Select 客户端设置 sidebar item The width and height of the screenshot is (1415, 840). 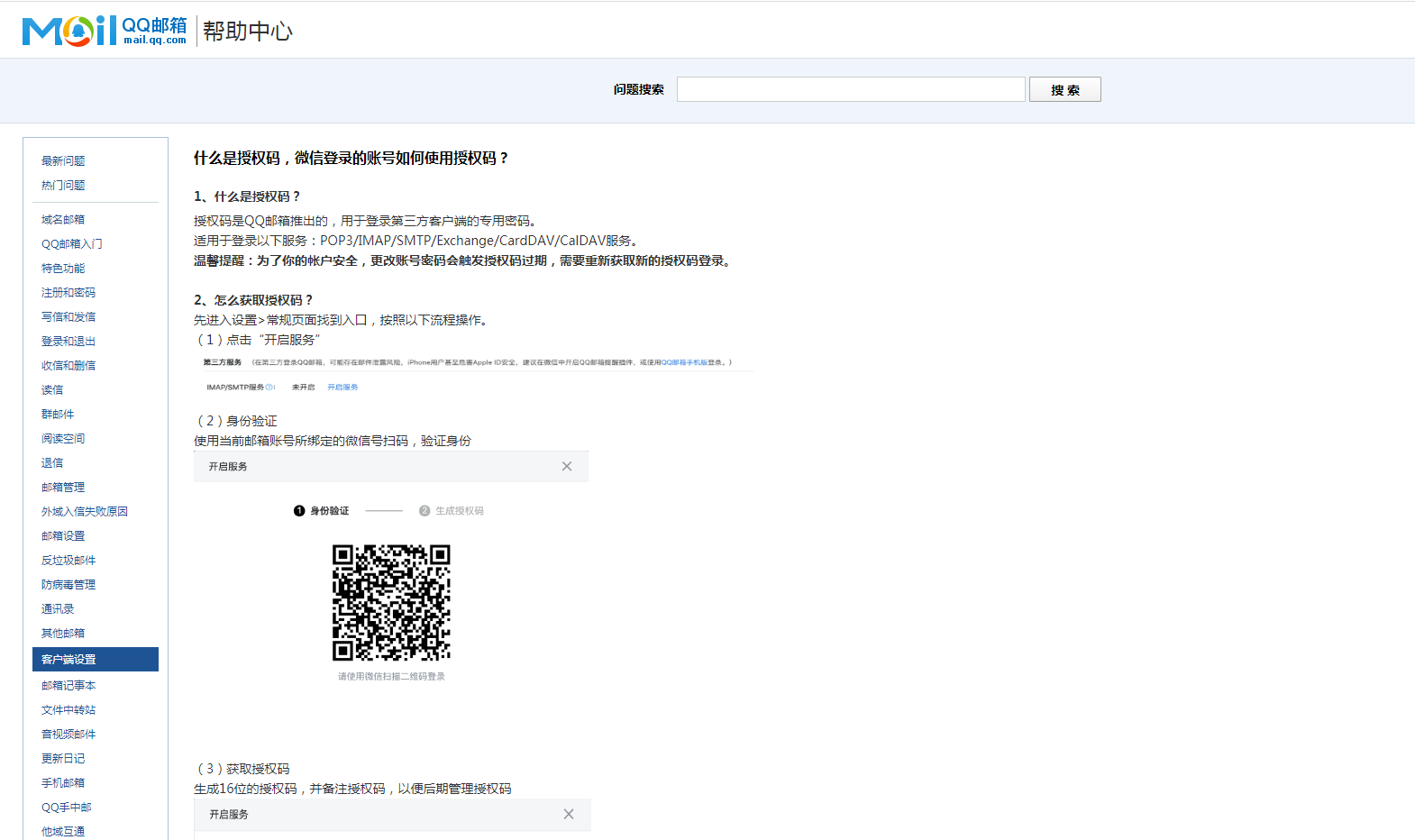68,660
